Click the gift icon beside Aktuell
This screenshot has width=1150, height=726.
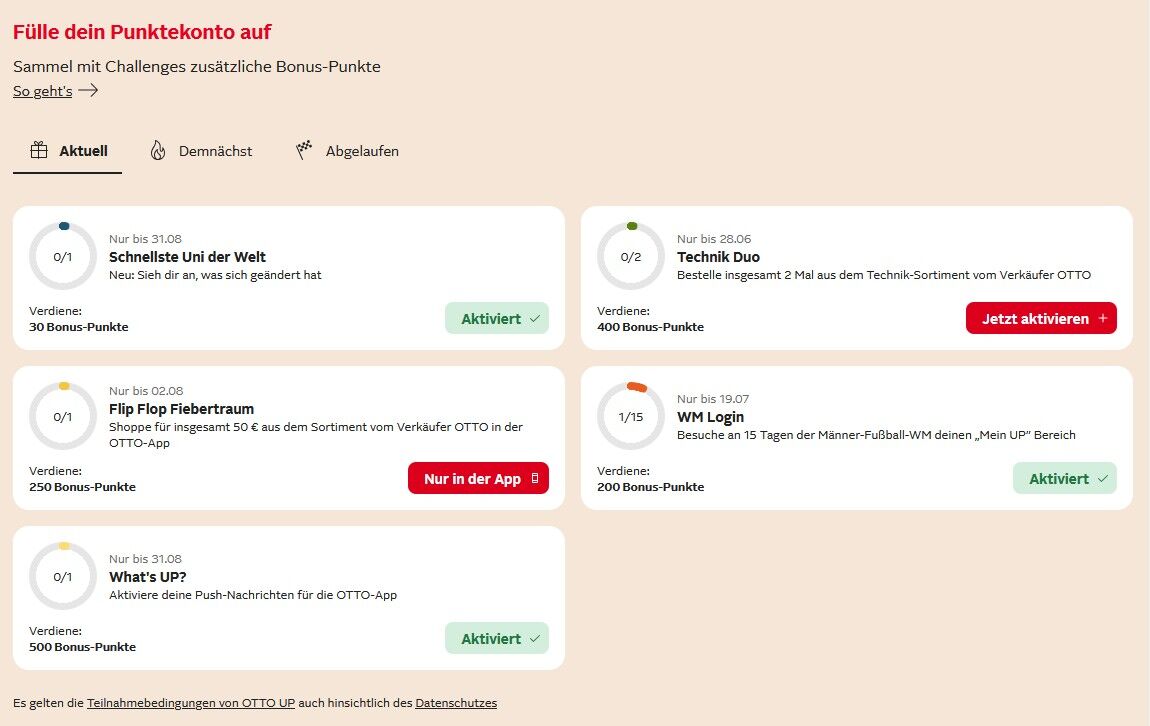pyautogui.click(x=39, y=150)
